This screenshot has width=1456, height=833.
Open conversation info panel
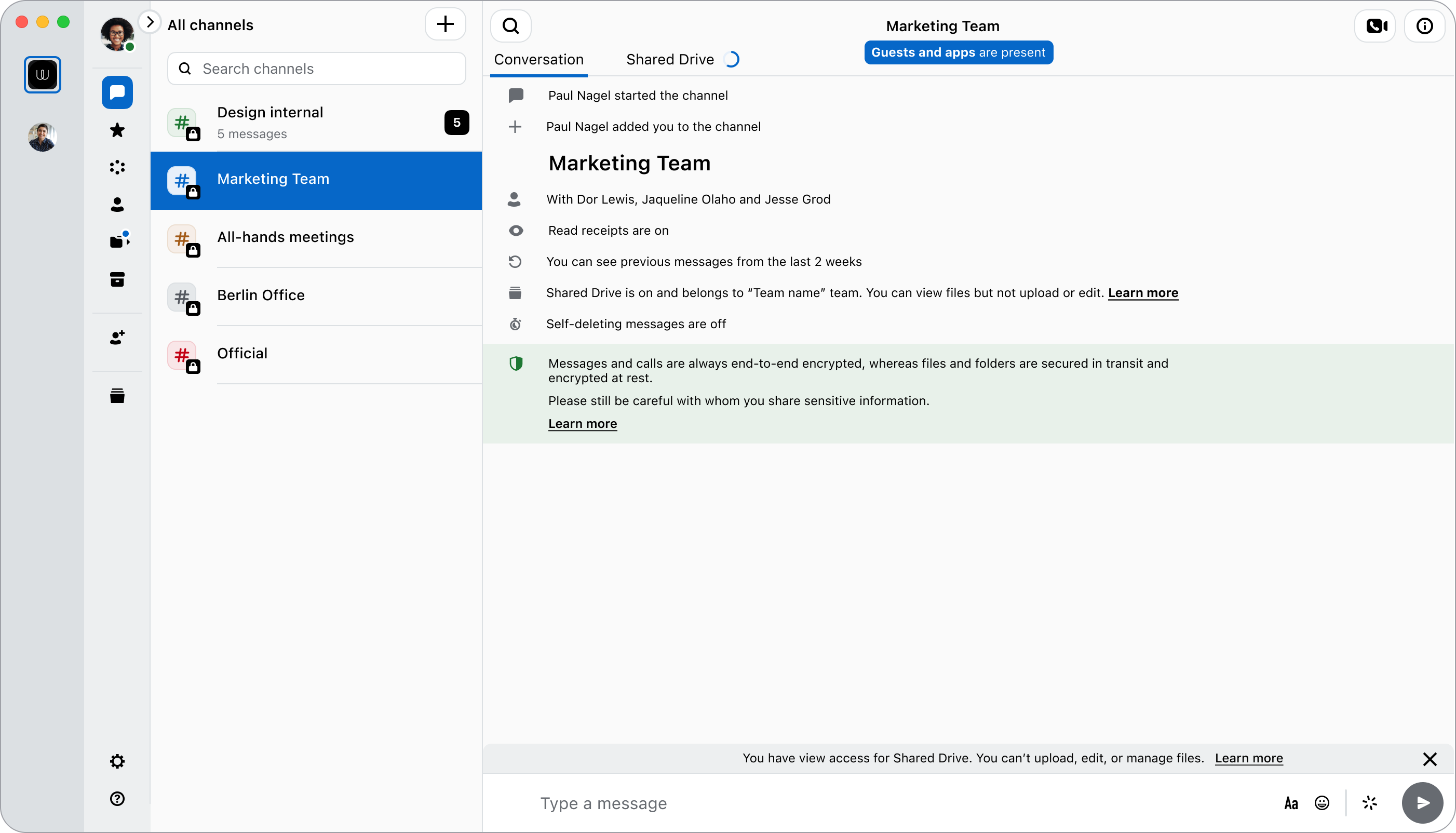(x=1424, y=26)
